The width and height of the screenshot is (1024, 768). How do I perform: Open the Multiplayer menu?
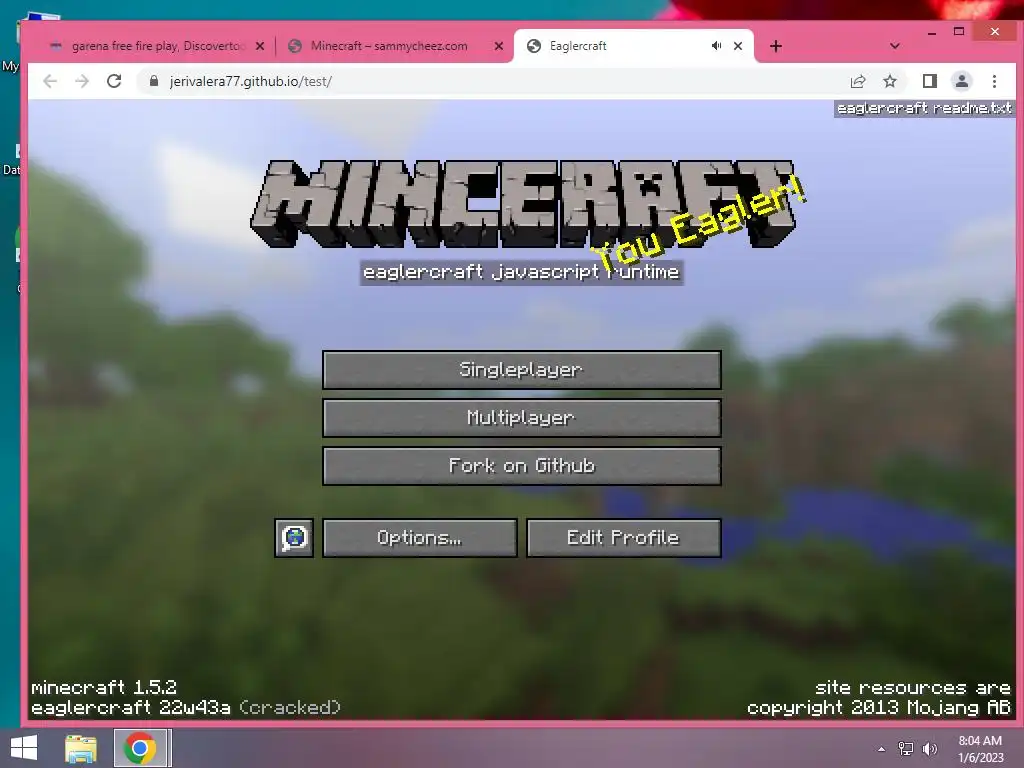click(521, 418)
